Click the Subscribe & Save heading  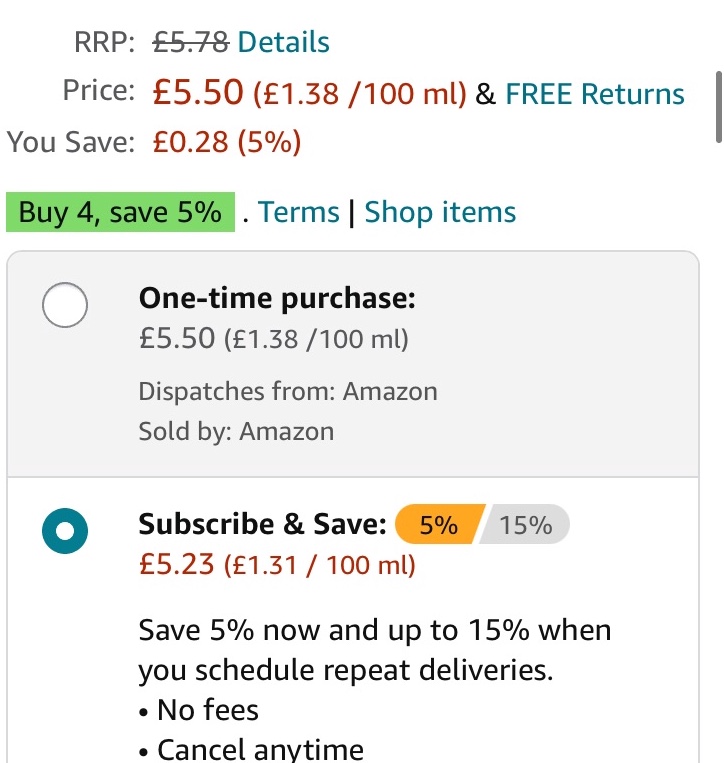[262, 524]
